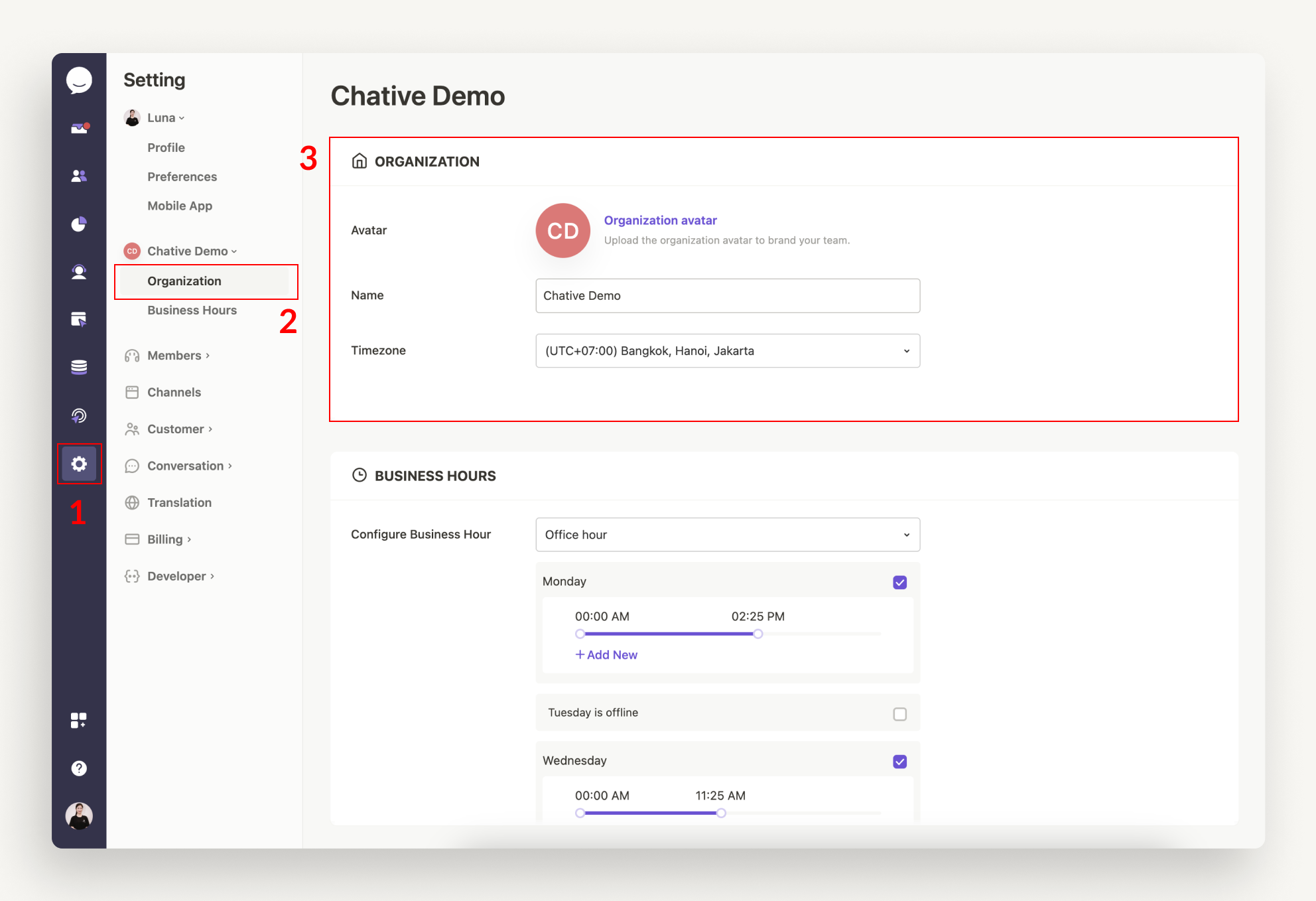Open the Automation spiral-arrow icon

pos(79,415)
